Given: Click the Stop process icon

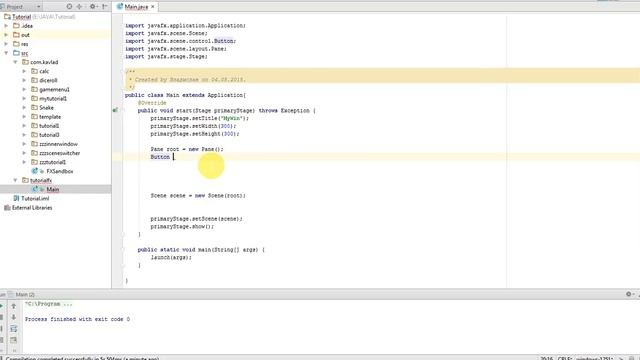Looking at the screenshot, I should pyautogui.click(x=2, y=317).
